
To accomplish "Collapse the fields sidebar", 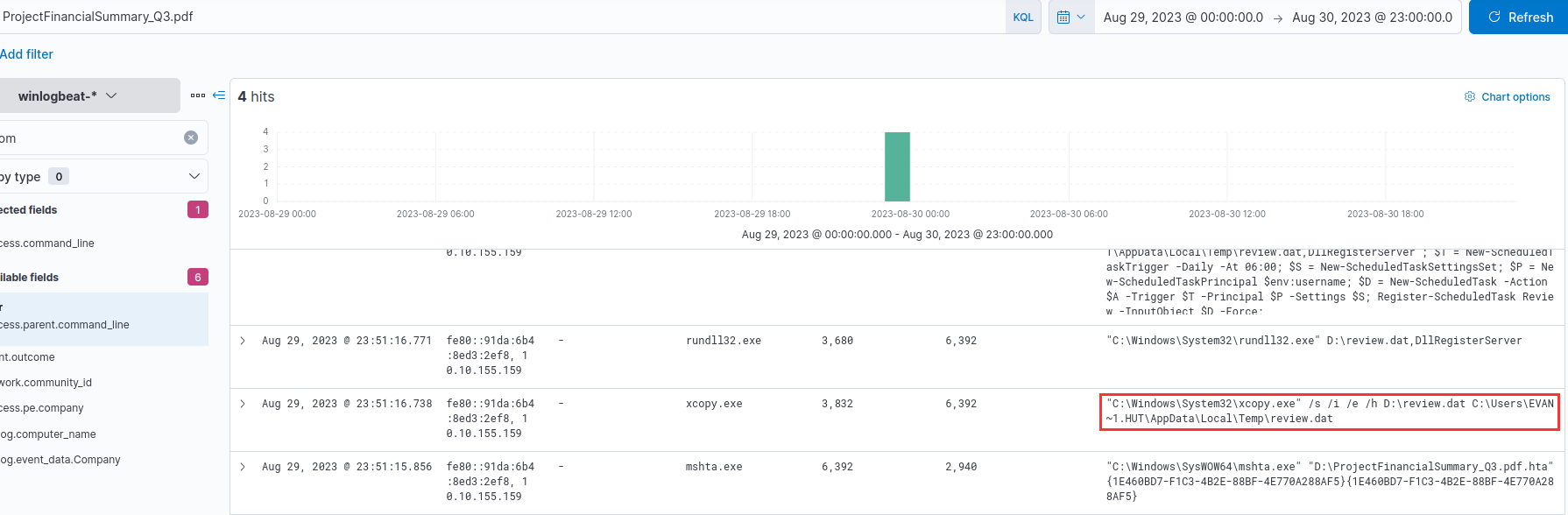I will click(219, 95).
